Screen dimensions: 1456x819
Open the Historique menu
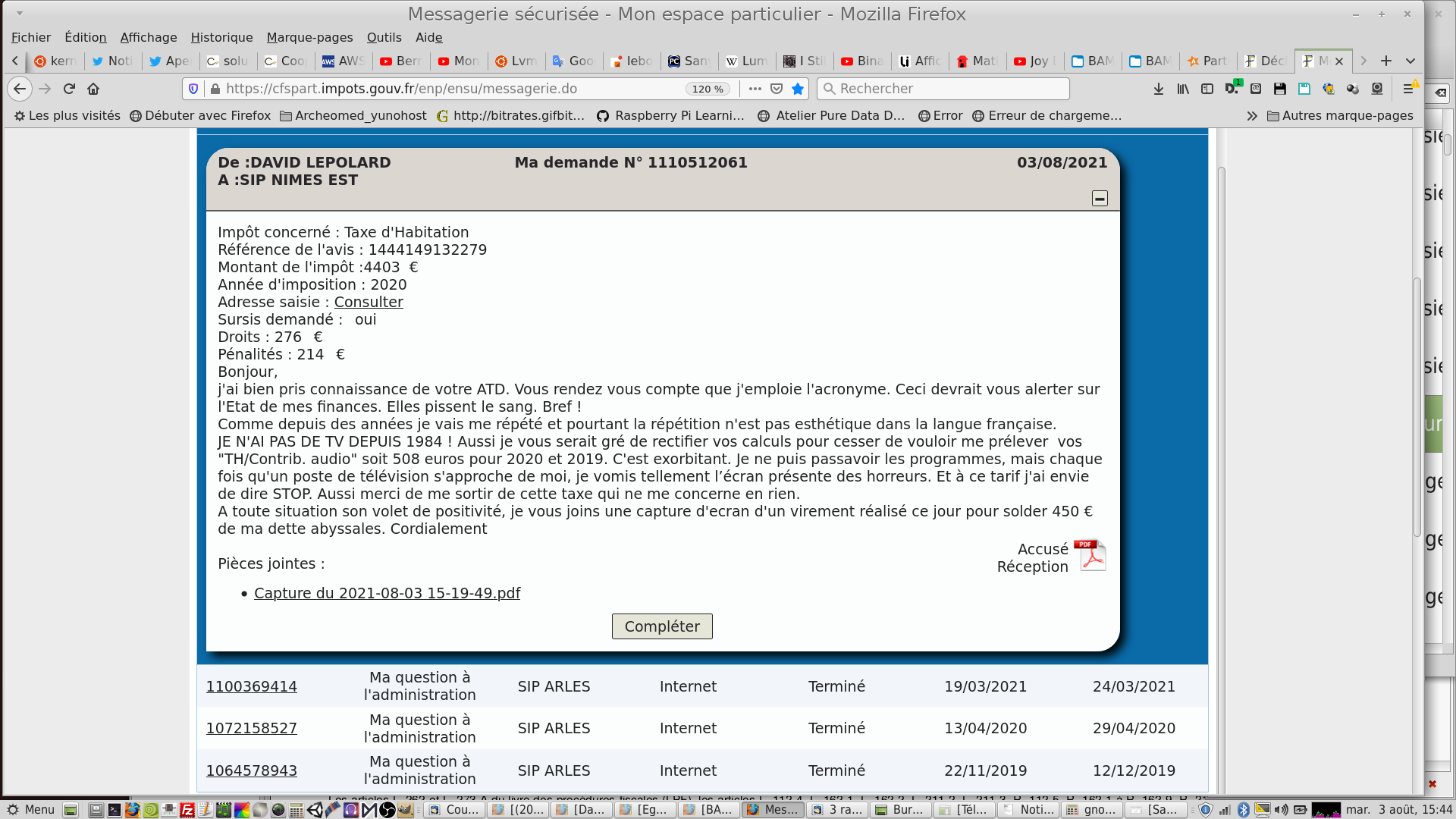(221, 37)
